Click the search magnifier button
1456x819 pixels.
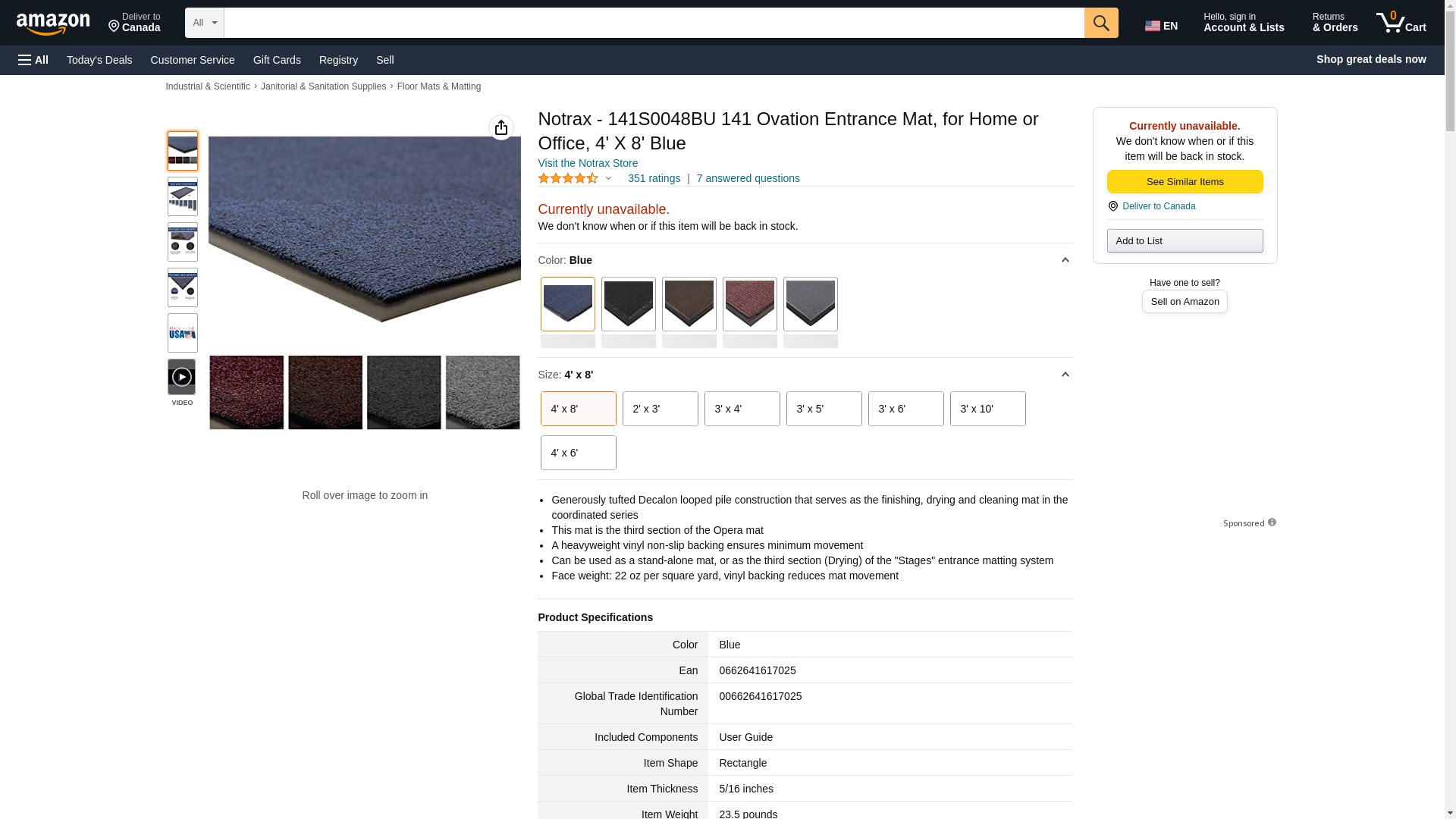click(1101, 23)
